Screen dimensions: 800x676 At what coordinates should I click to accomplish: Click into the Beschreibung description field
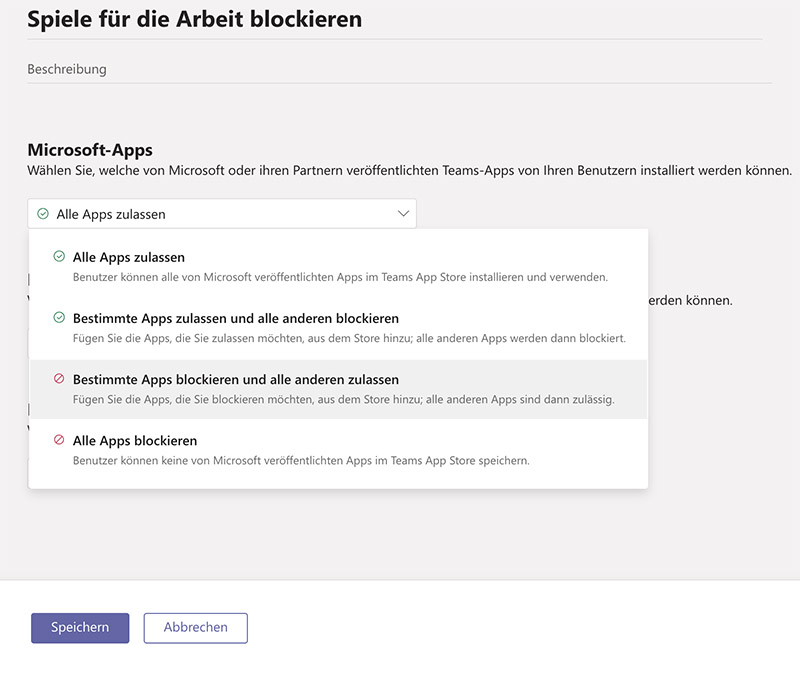point(399,69)
